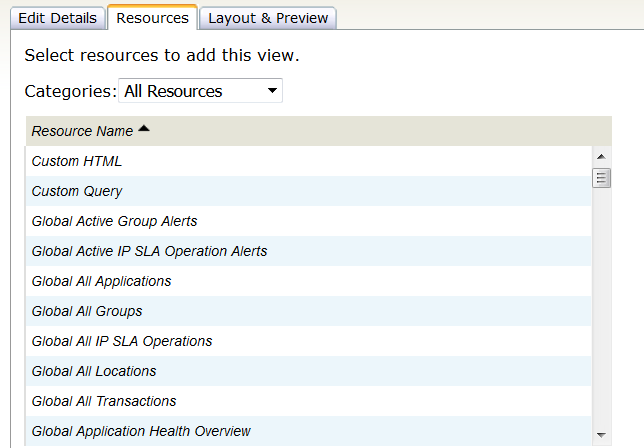Image resolution: width=644 pixels, height=448 pixels.
Task: Choose Global Active Group Alerts
Action: [308, 221]
